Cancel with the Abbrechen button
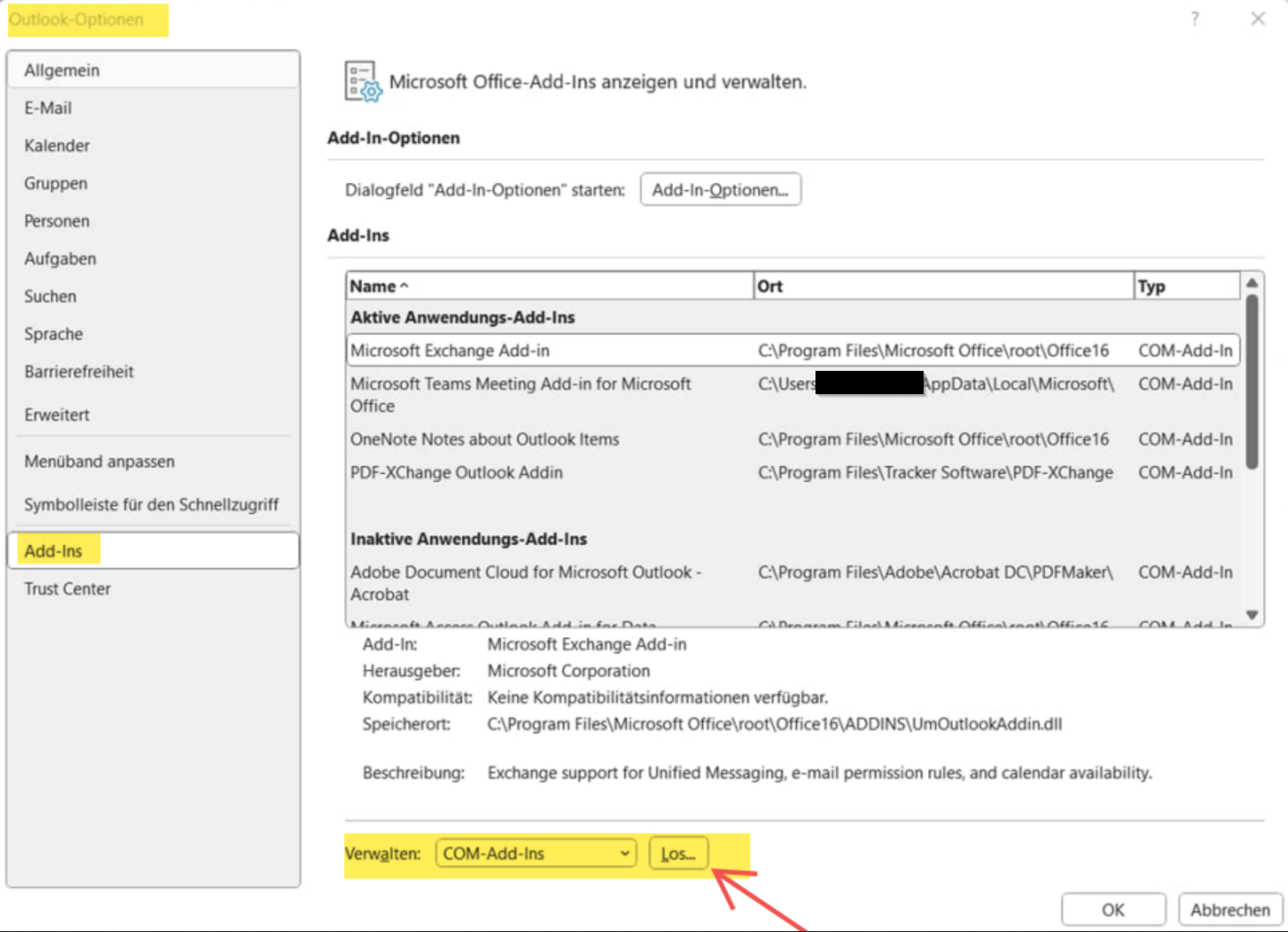This screenshot has width=1288, height=932. 1230,910
